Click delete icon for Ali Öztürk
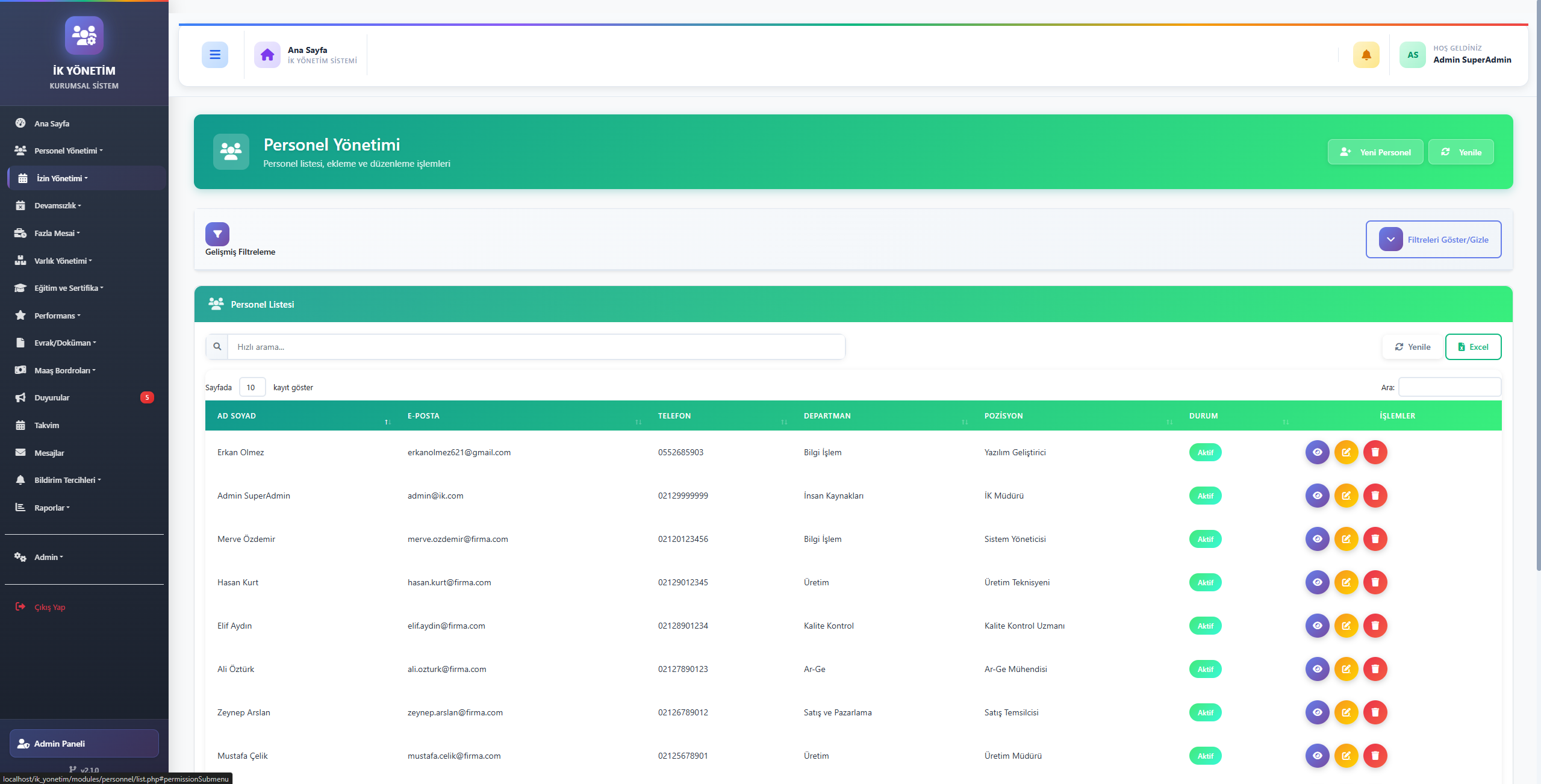This screenshot has height=784, width=1541. [1375, 669]
